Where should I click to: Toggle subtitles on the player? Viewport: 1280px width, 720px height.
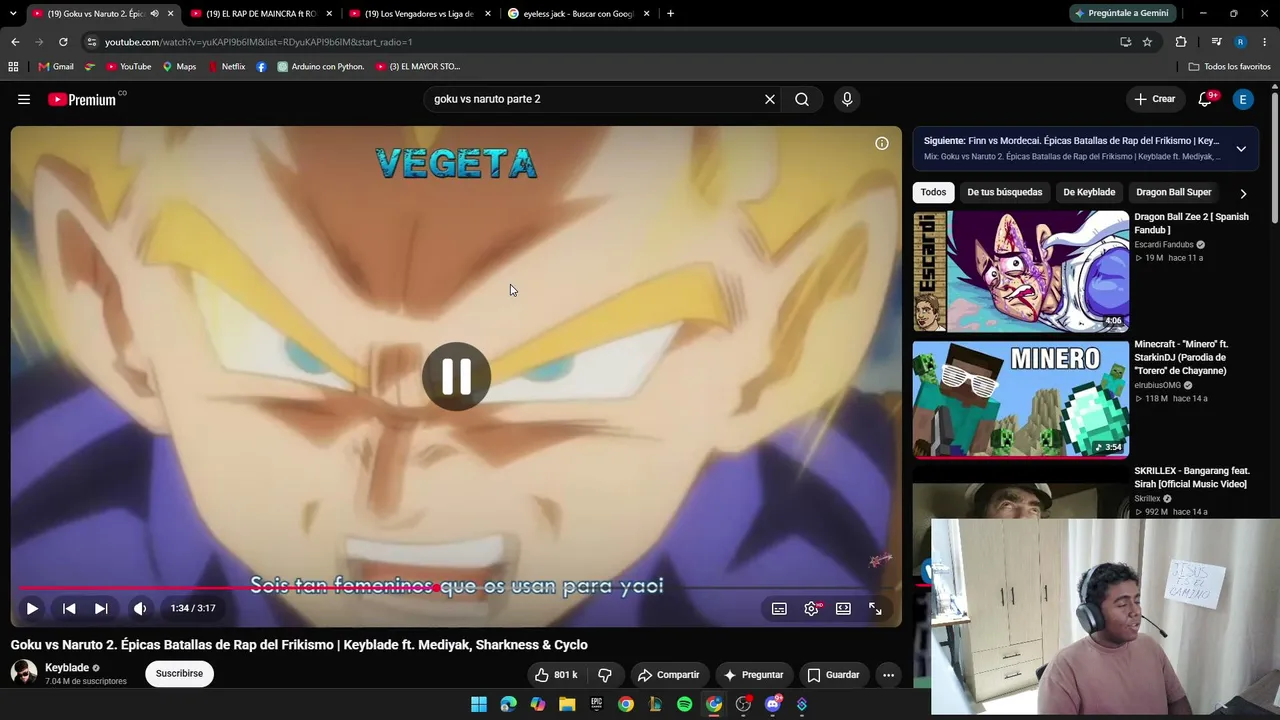[x=779, y=608]
